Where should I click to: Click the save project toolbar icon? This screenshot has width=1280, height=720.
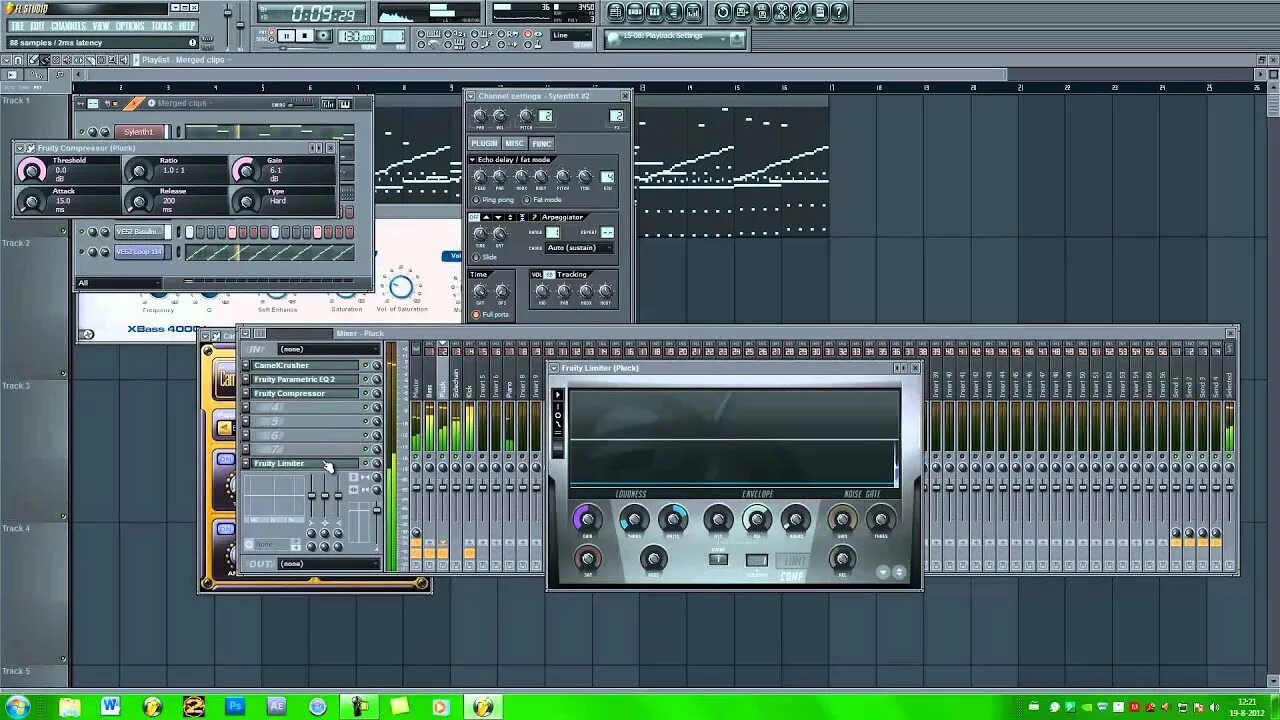742,12
